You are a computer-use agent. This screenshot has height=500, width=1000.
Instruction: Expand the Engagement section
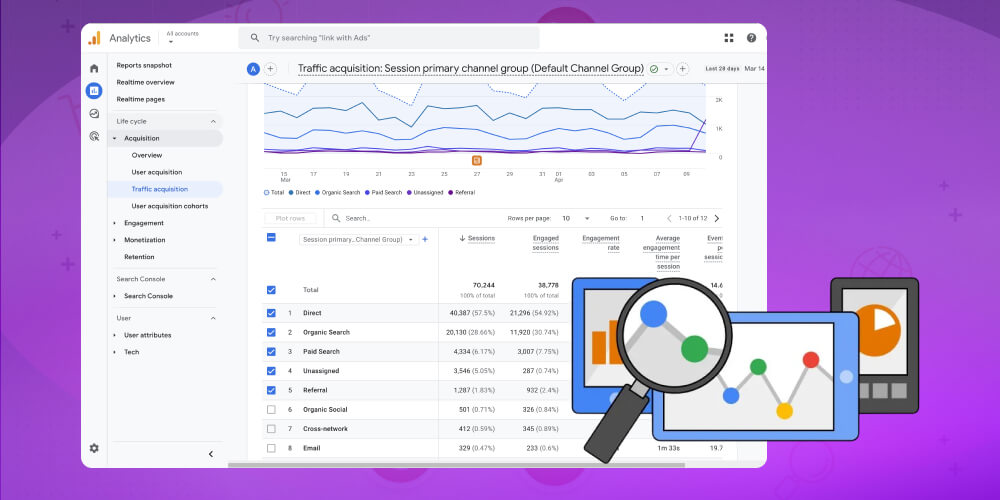[x=115, y=223]
